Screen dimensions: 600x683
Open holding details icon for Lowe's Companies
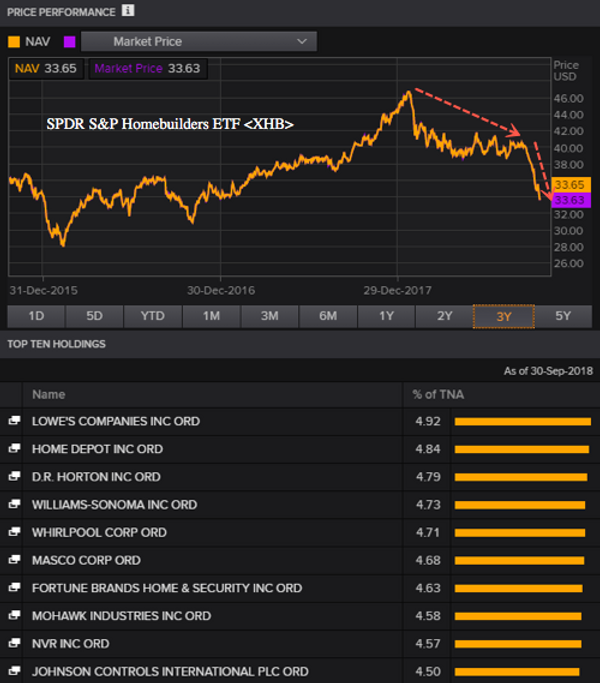pos(14,420)
